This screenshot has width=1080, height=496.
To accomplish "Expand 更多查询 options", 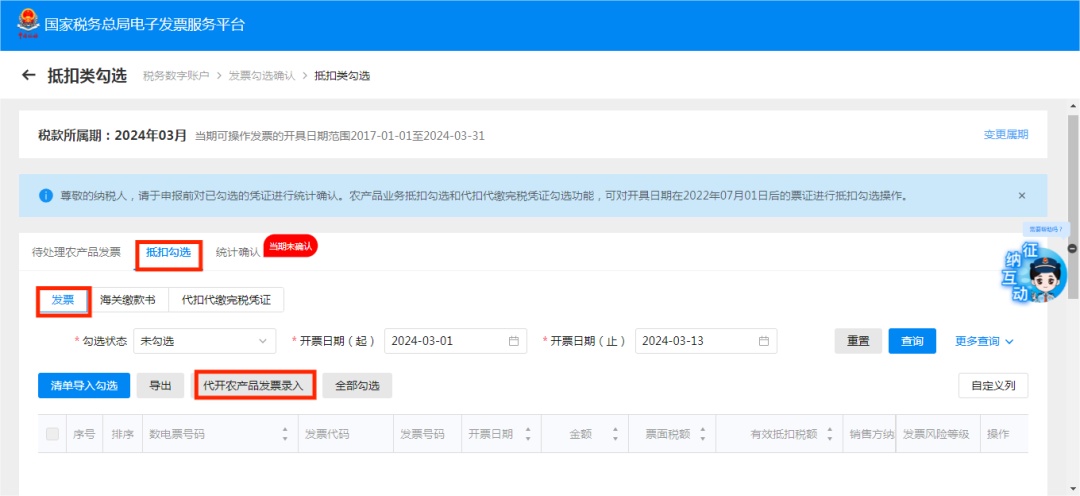I will [x=984, y=341].
